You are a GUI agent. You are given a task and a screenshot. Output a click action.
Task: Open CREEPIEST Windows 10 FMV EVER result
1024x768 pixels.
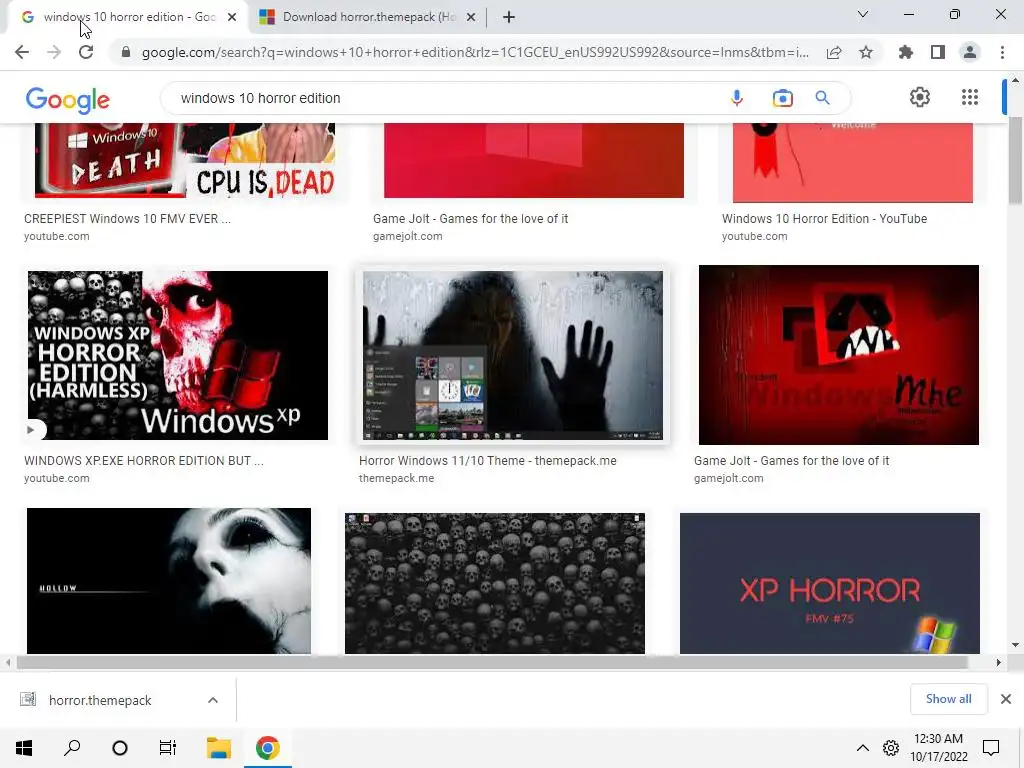127,219
